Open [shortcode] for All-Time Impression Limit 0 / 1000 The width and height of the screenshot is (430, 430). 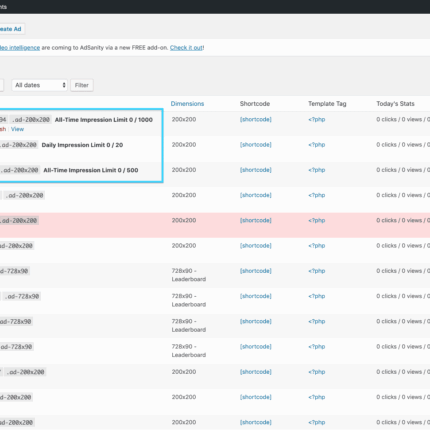(x=256, y=119)
